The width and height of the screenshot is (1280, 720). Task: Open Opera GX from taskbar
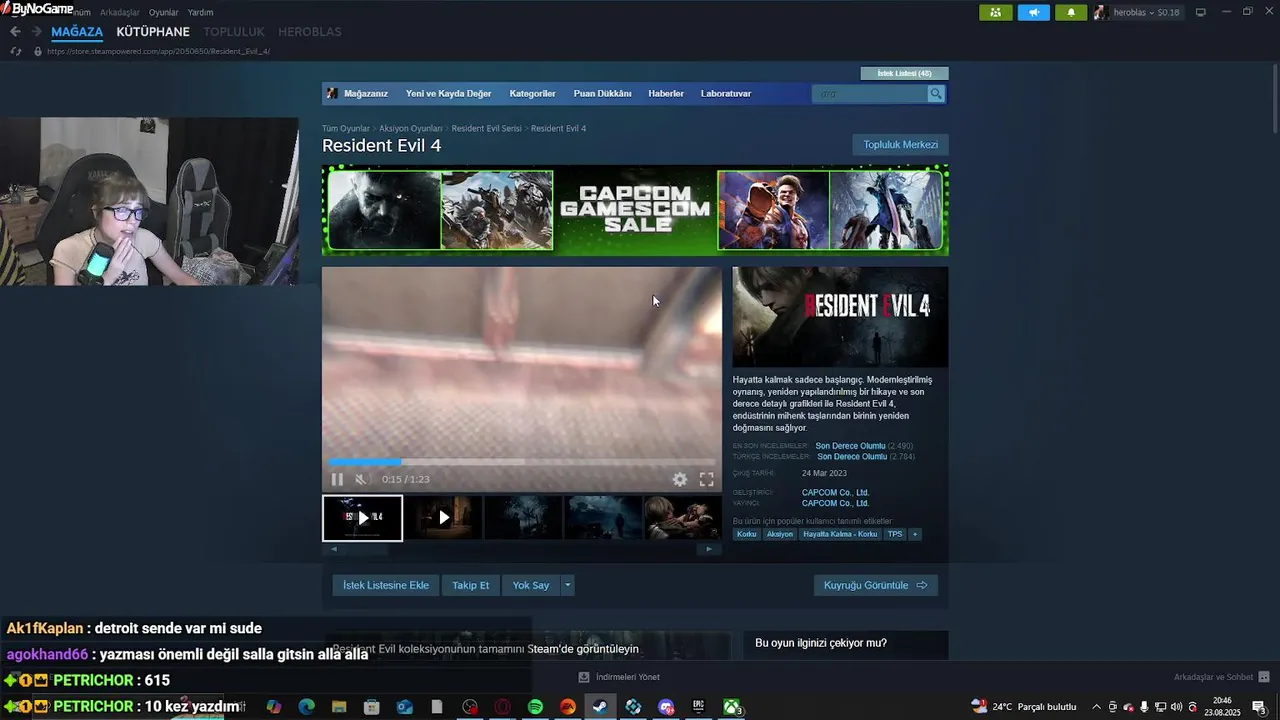502,707
